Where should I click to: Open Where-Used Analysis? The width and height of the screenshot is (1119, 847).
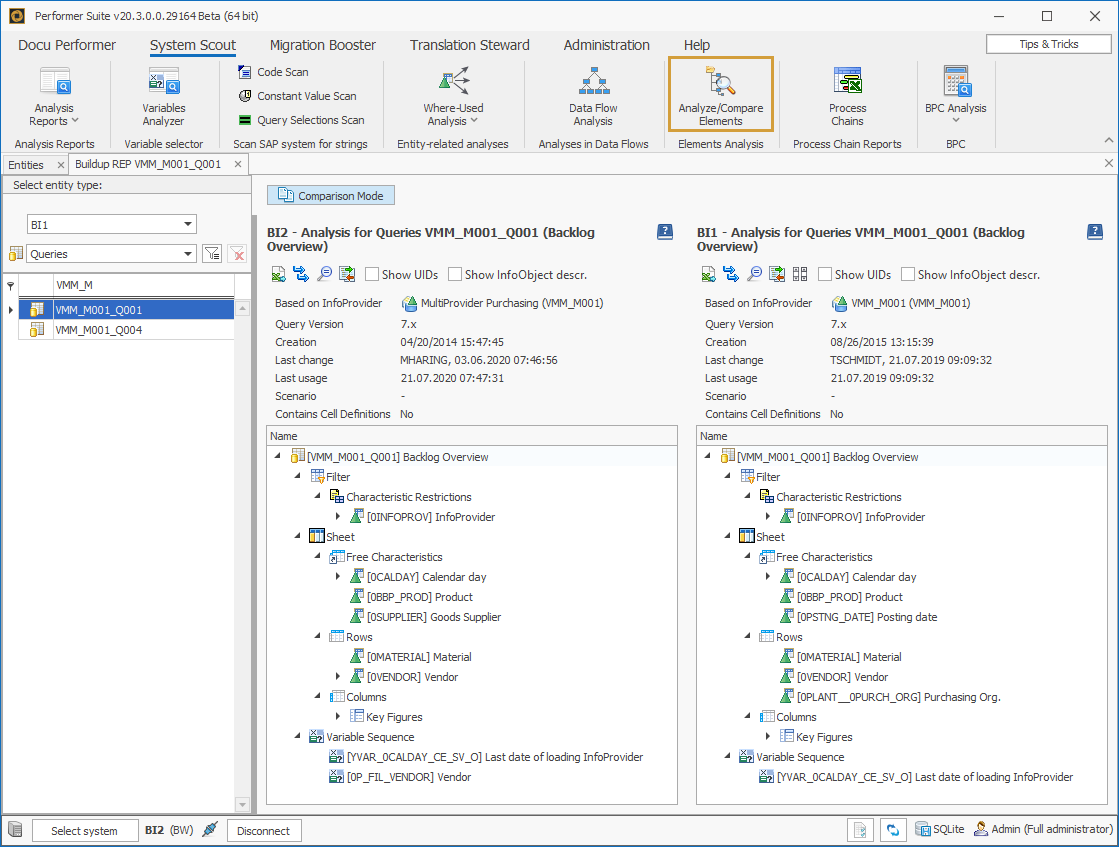pos(452,95)
